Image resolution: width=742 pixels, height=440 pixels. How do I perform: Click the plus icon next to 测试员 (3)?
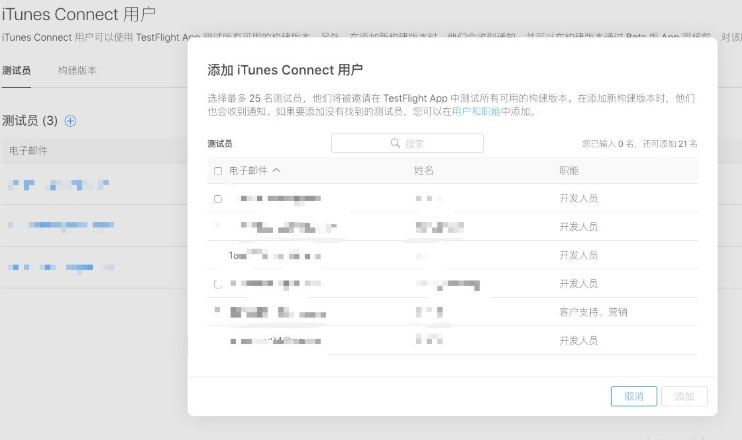[70, 121]
